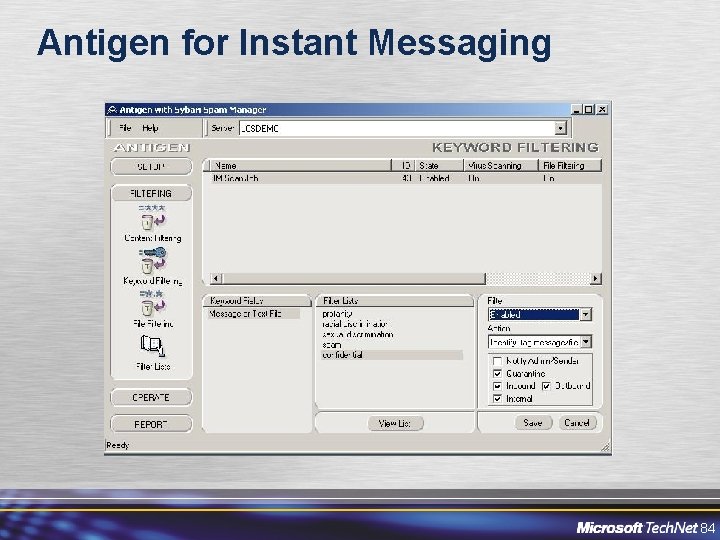Open the Server dropdown arrow
The height and width of the screenshot is (540, 720).
point(560,129)
